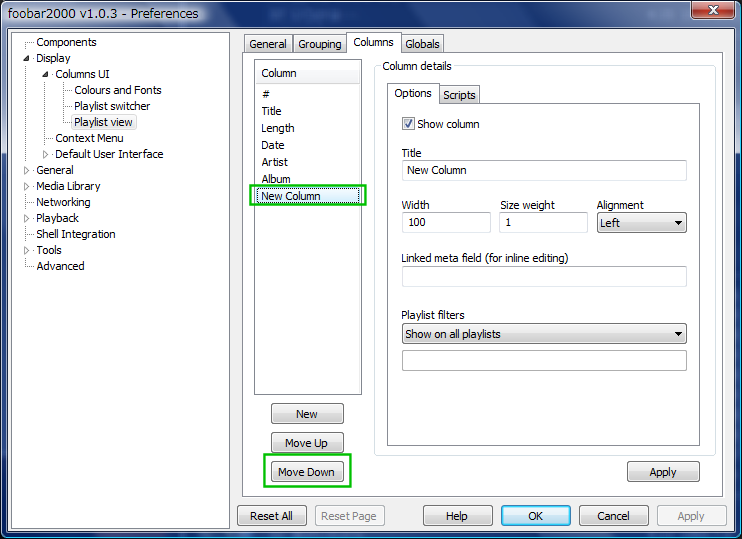Image resolution: width=742 pixels, height=539 pixels.
Task: Expand the General tree node
Action: 26,170
